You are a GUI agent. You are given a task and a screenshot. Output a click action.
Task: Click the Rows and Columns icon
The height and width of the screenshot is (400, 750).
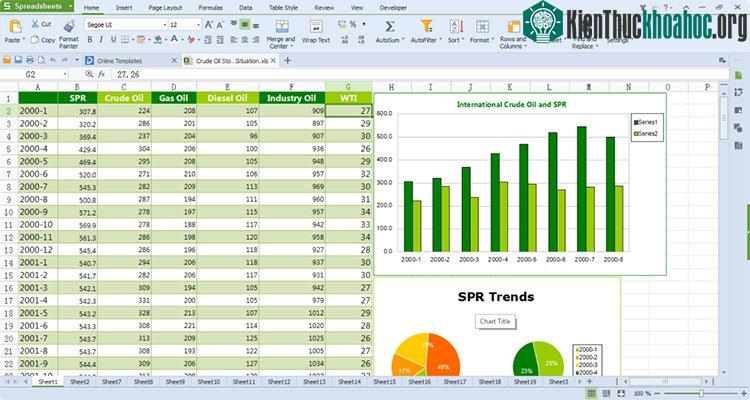point(513,26)
